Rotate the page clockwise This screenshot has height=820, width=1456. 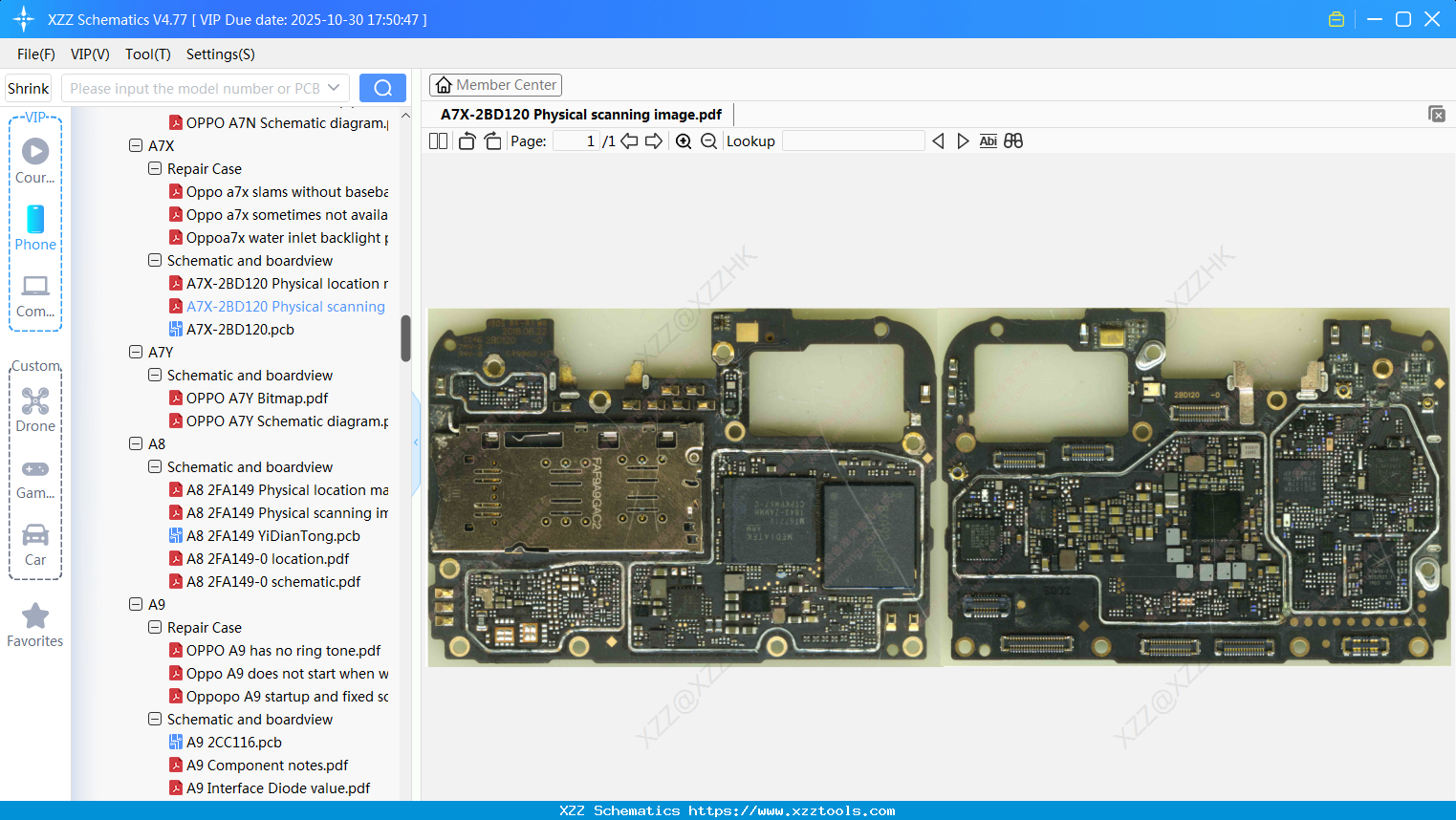pyautogui.click(x=491, y=140)
